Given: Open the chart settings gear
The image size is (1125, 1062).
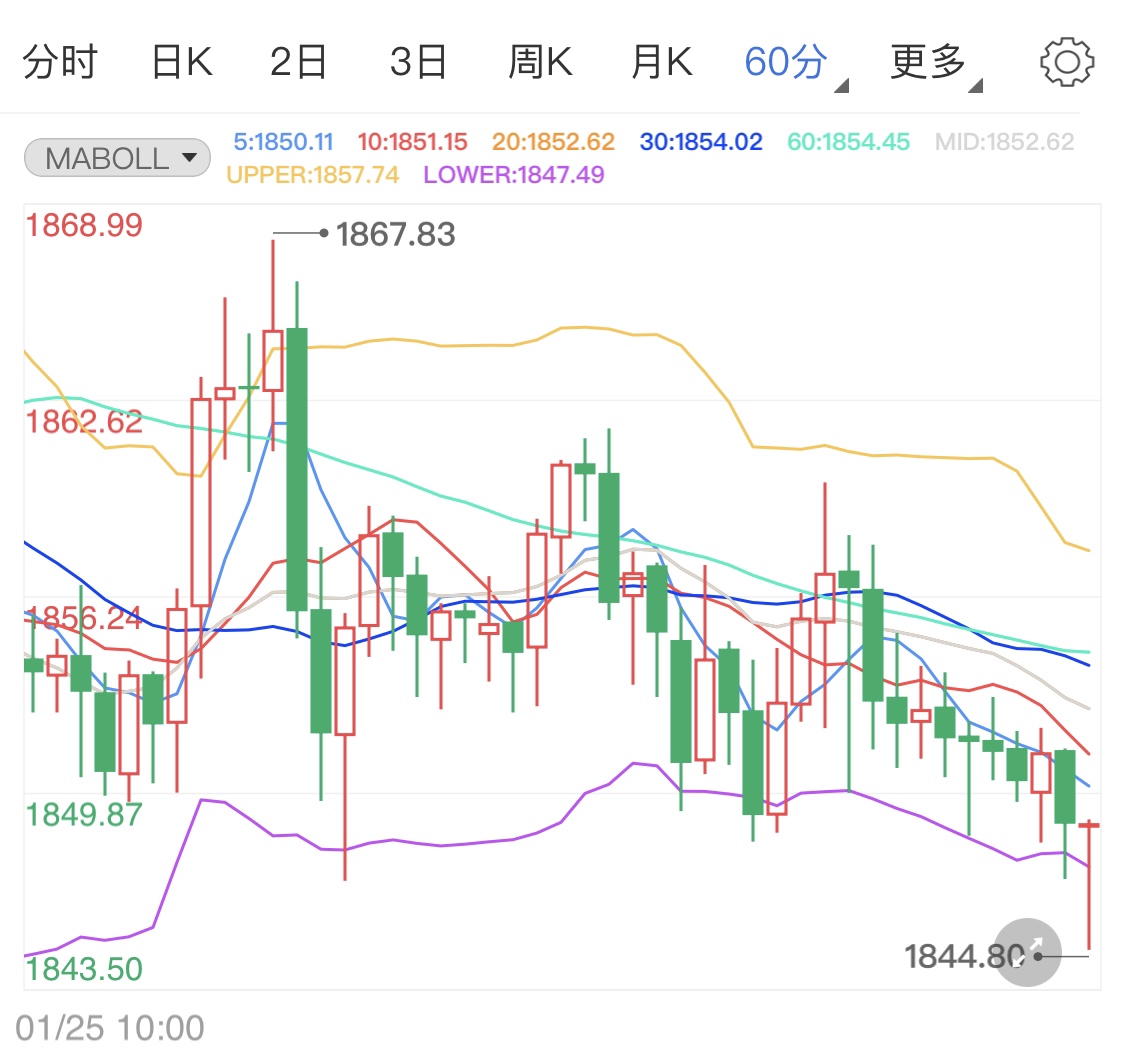Looking at the screenshot, I should 1067,60.
